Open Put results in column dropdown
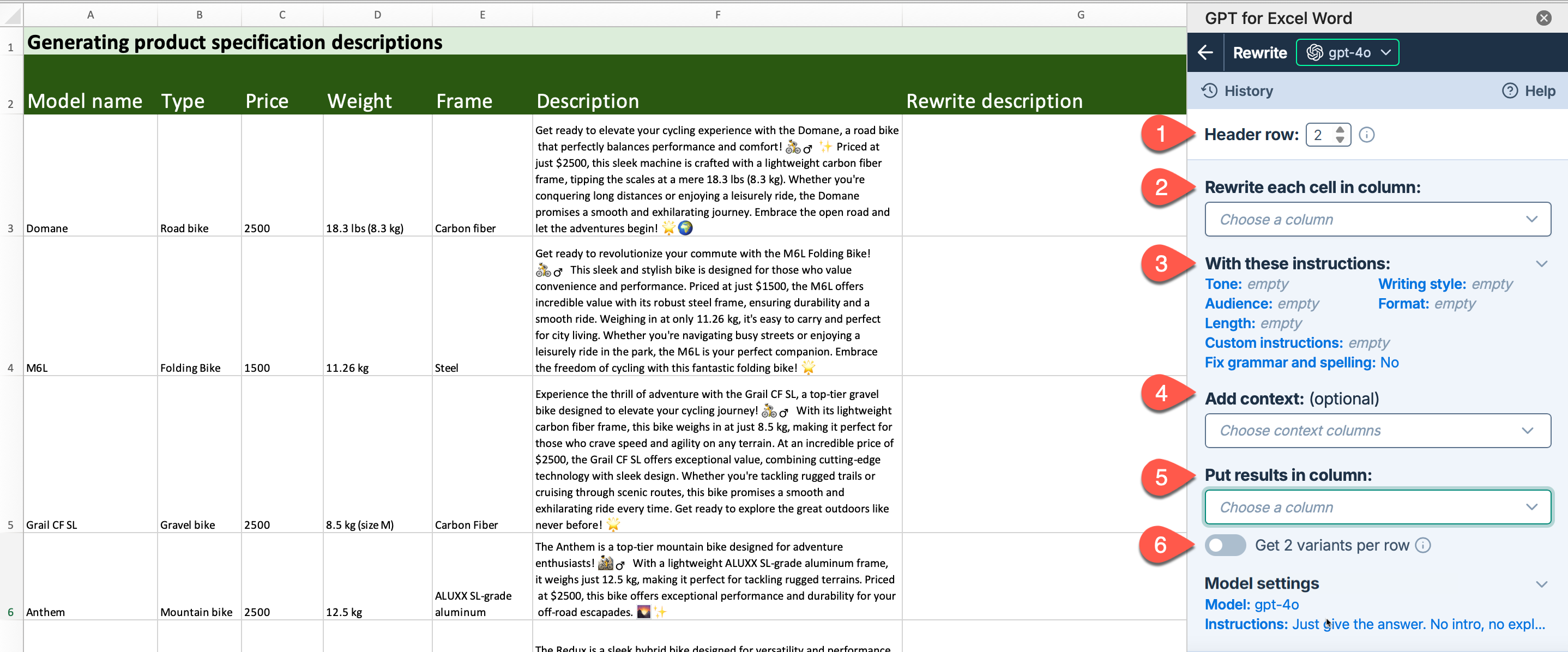The width and height of the screenshot is (1568, 652). [1377, 507]
